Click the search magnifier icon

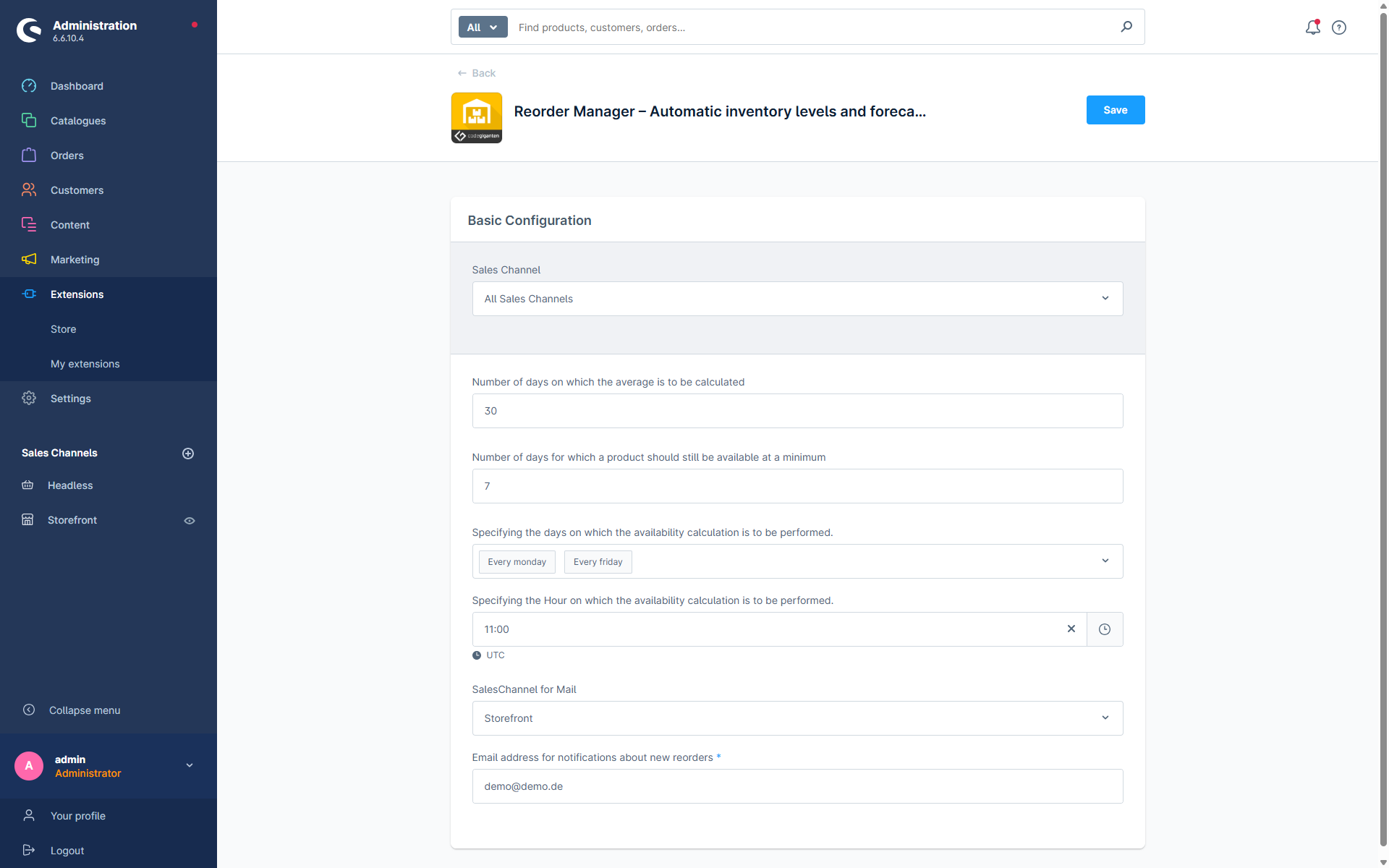[x=1126, y=27]
